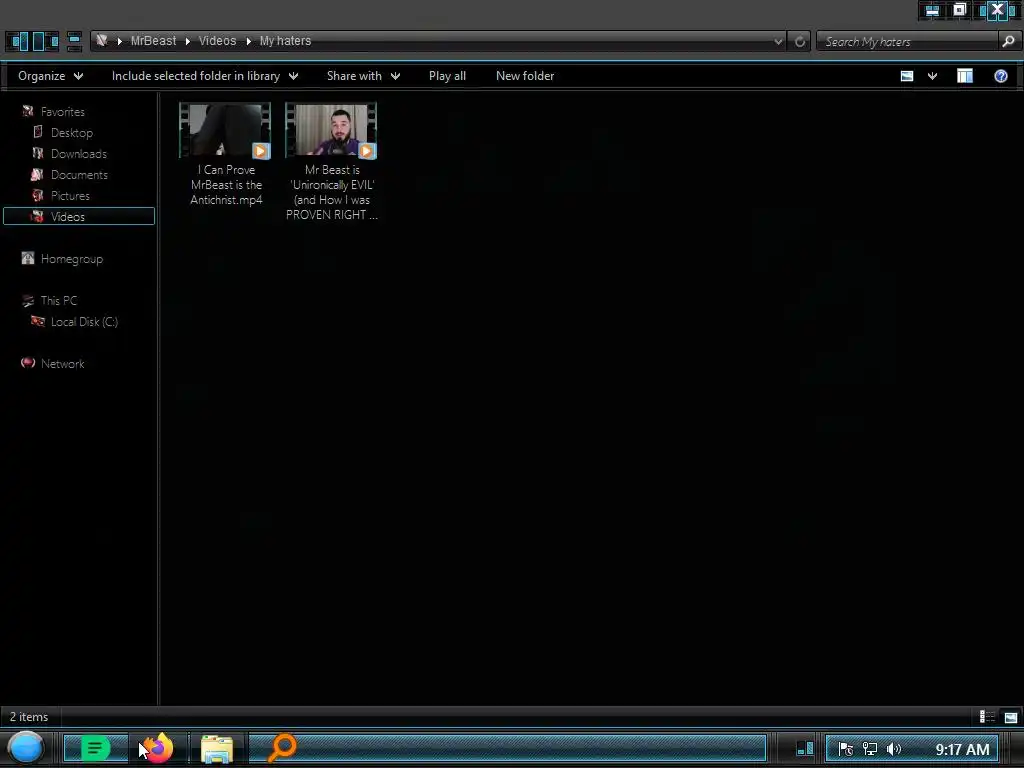Select Pictures in the sidebar
The width and height of the screenshot is (1024, 768).
click(x=70, y=195)
